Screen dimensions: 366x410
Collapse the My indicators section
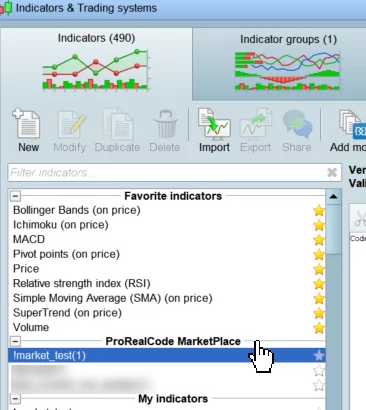tap(15, 398)
